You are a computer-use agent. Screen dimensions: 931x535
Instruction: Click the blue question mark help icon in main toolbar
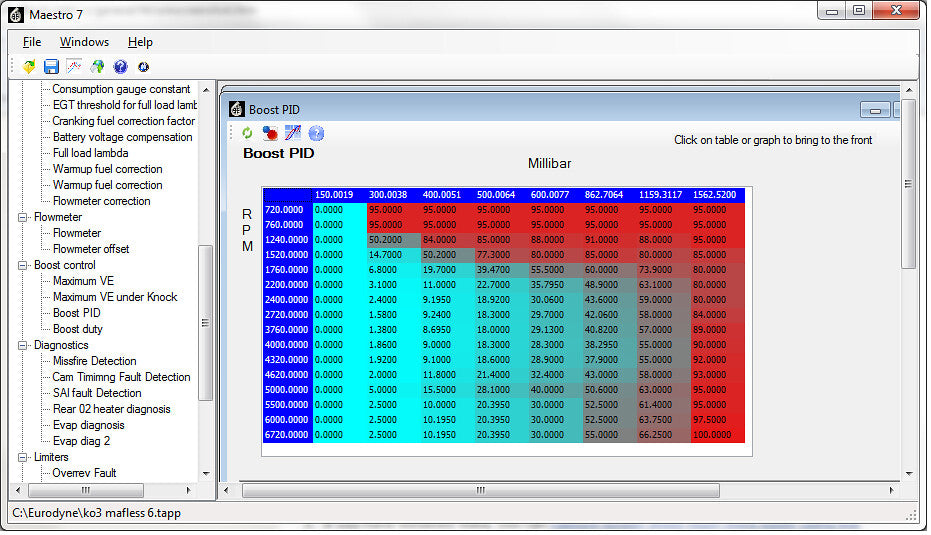click(121, 67)
